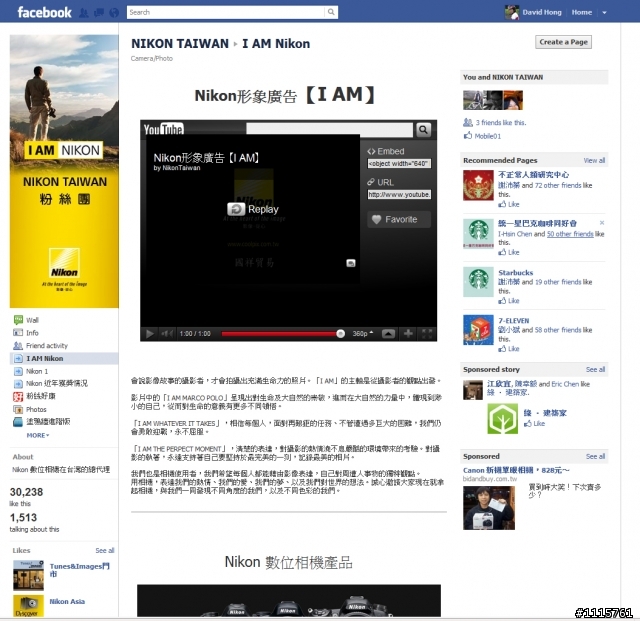Open the Starbucks page link

coord(515,272)
